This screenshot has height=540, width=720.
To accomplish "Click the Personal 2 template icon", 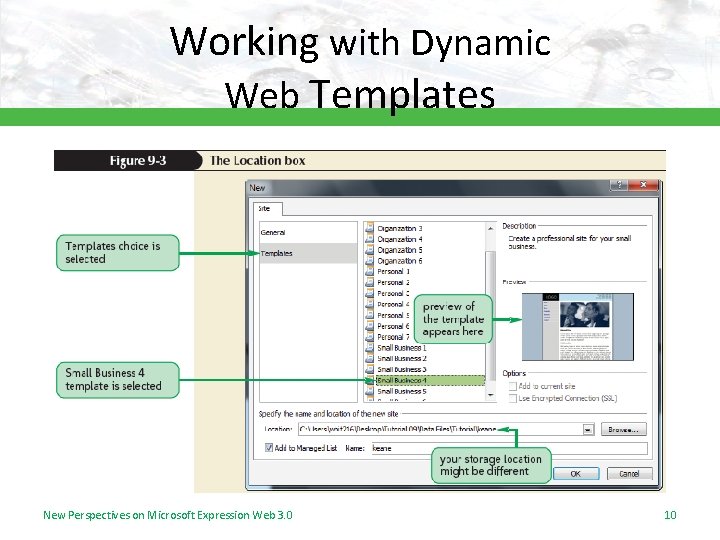I will (369, 282).
